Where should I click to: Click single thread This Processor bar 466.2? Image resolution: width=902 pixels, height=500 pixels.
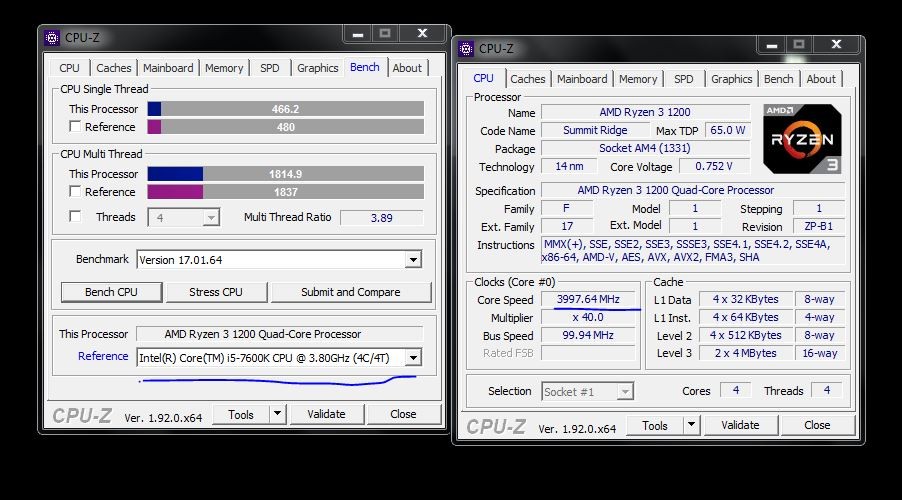click(x=285, y=109)
